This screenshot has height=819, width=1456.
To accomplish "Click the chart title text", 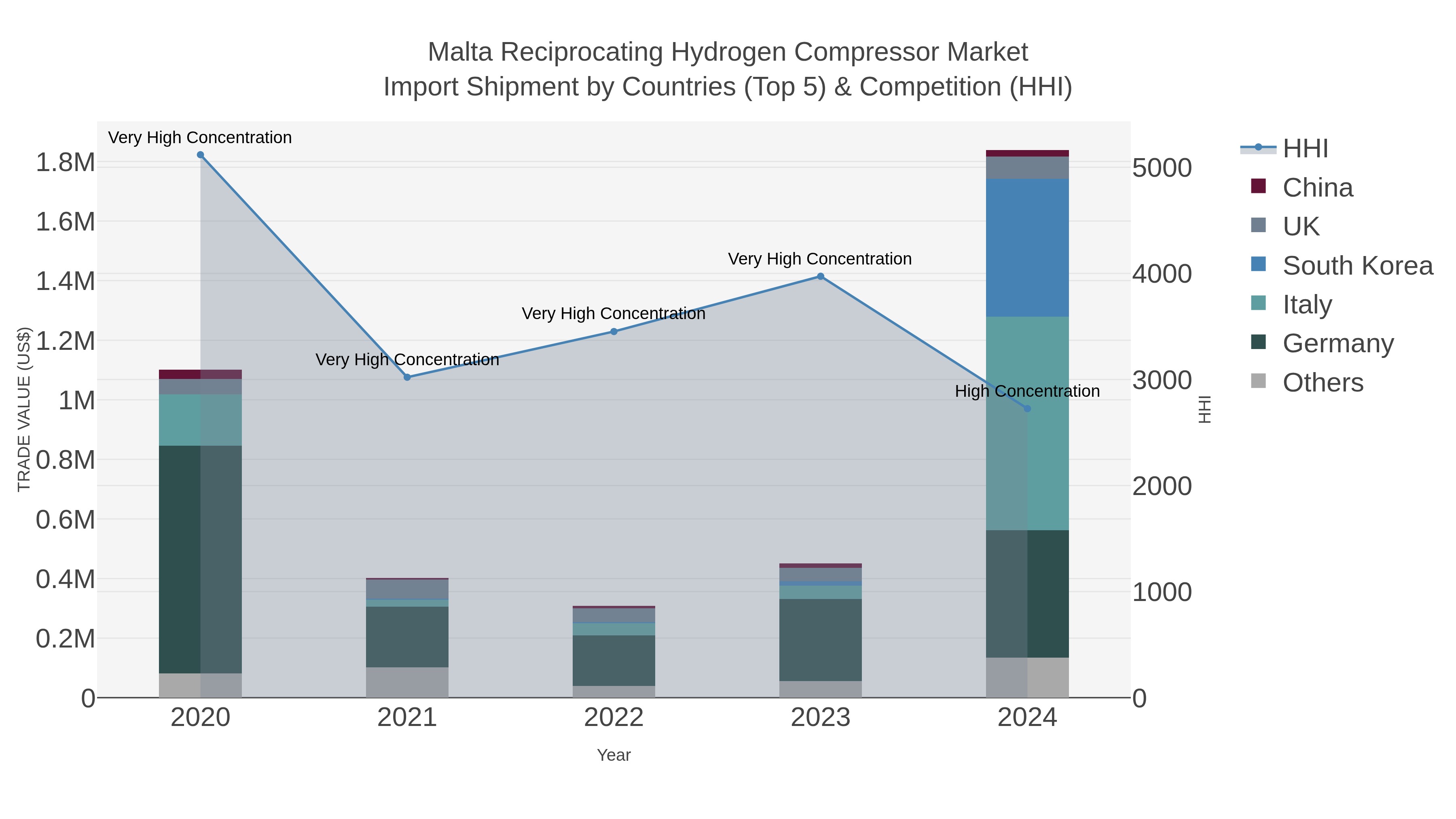I will click(728, 69).
